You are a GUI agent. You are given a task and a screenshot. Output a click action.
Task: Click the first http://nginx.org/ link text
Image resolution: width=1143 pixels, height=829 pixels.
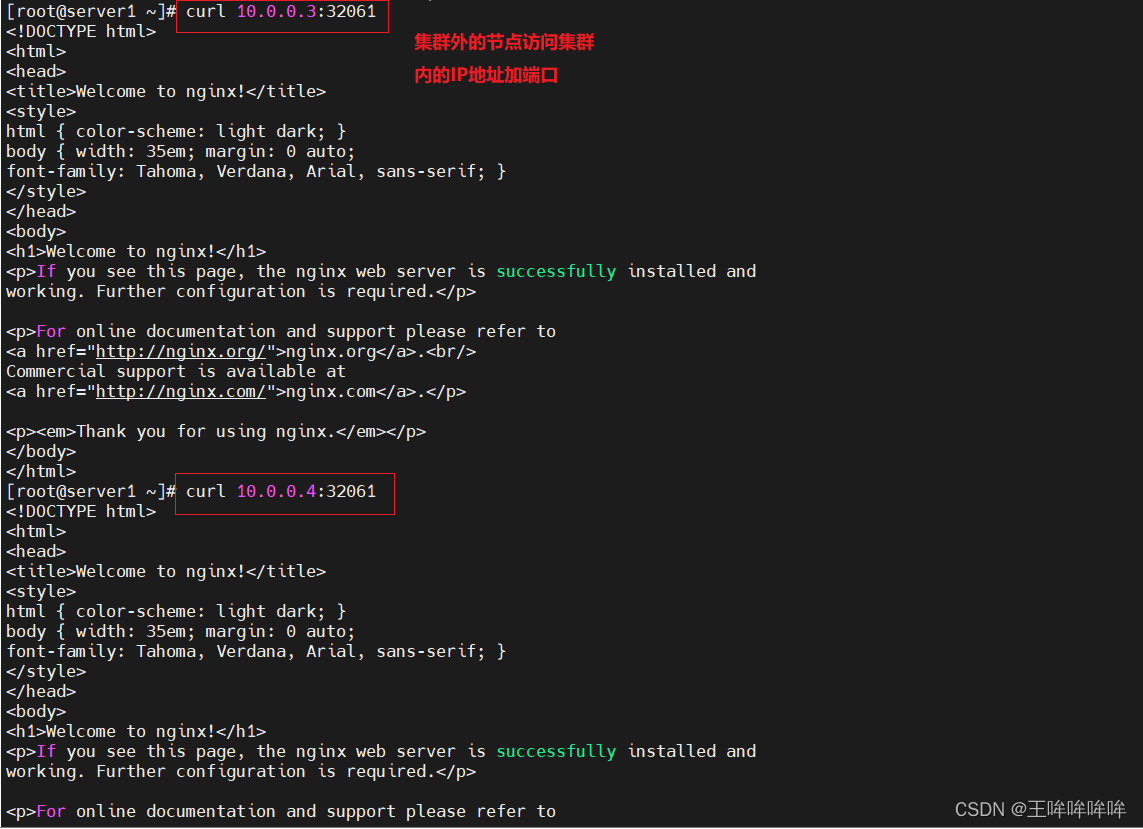pos(181,351)
